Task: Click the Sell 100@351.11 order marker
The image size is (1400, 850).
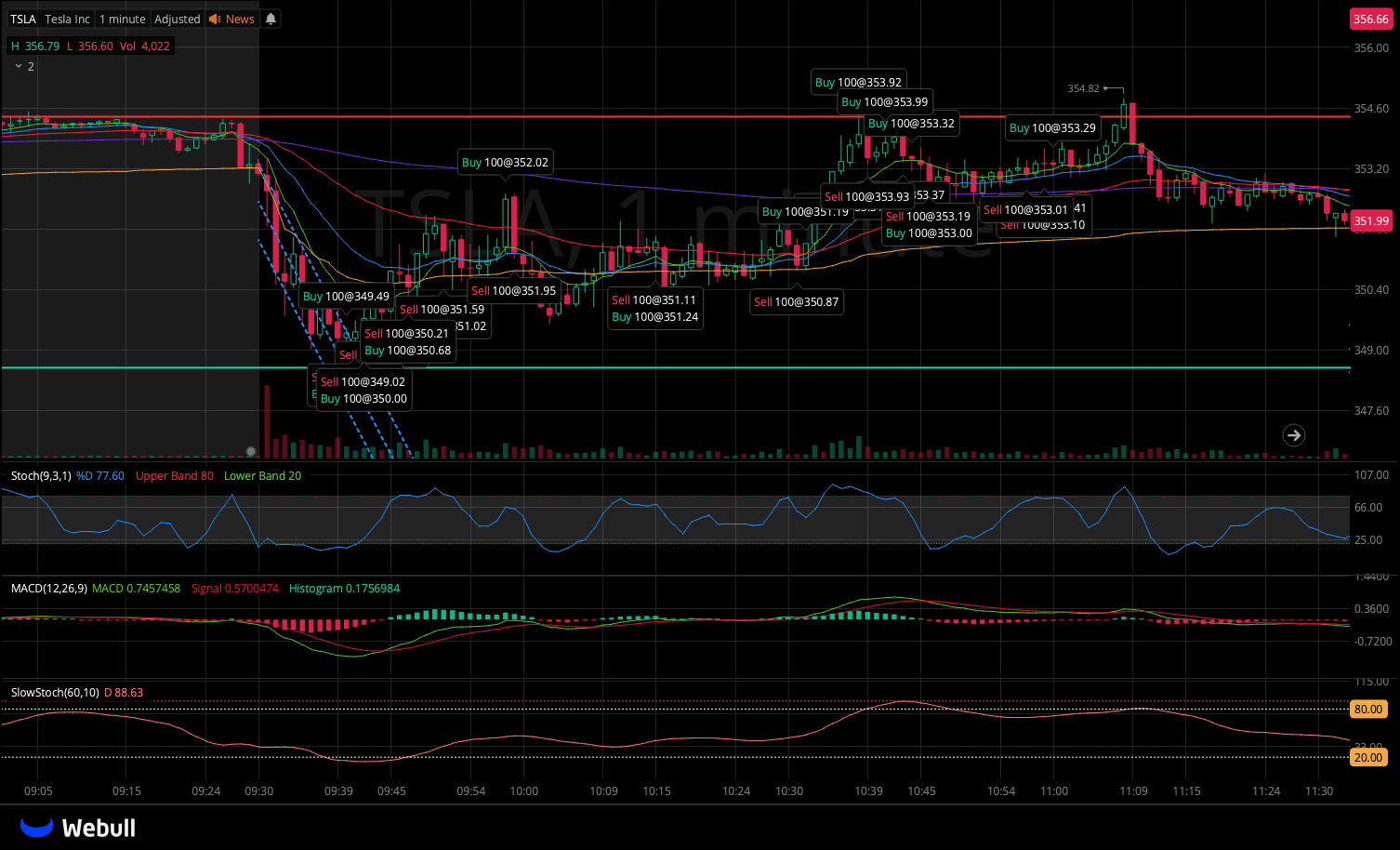Action: (x=654, y=299)
